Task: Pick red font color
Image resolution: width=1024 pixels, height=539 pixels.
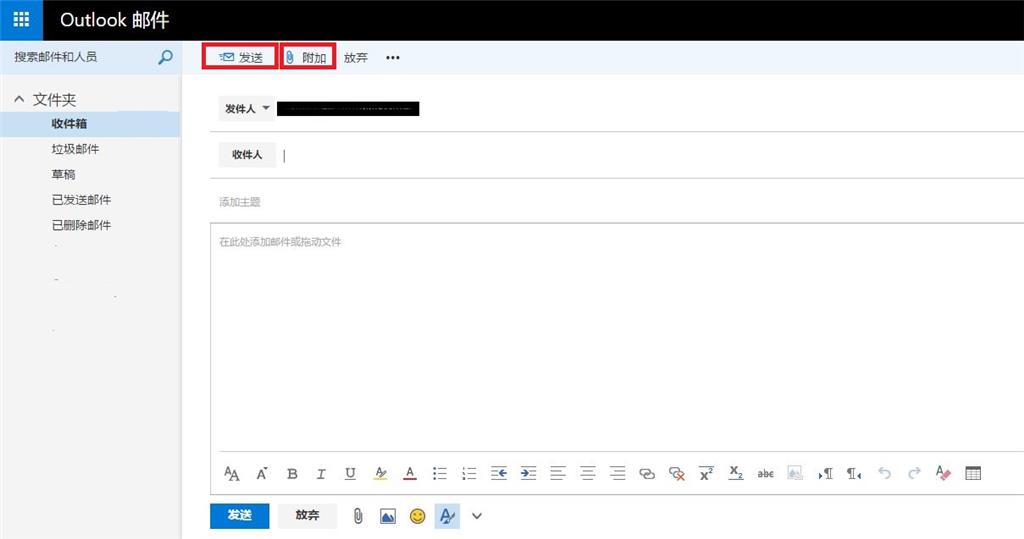Action: click(409, 474)
